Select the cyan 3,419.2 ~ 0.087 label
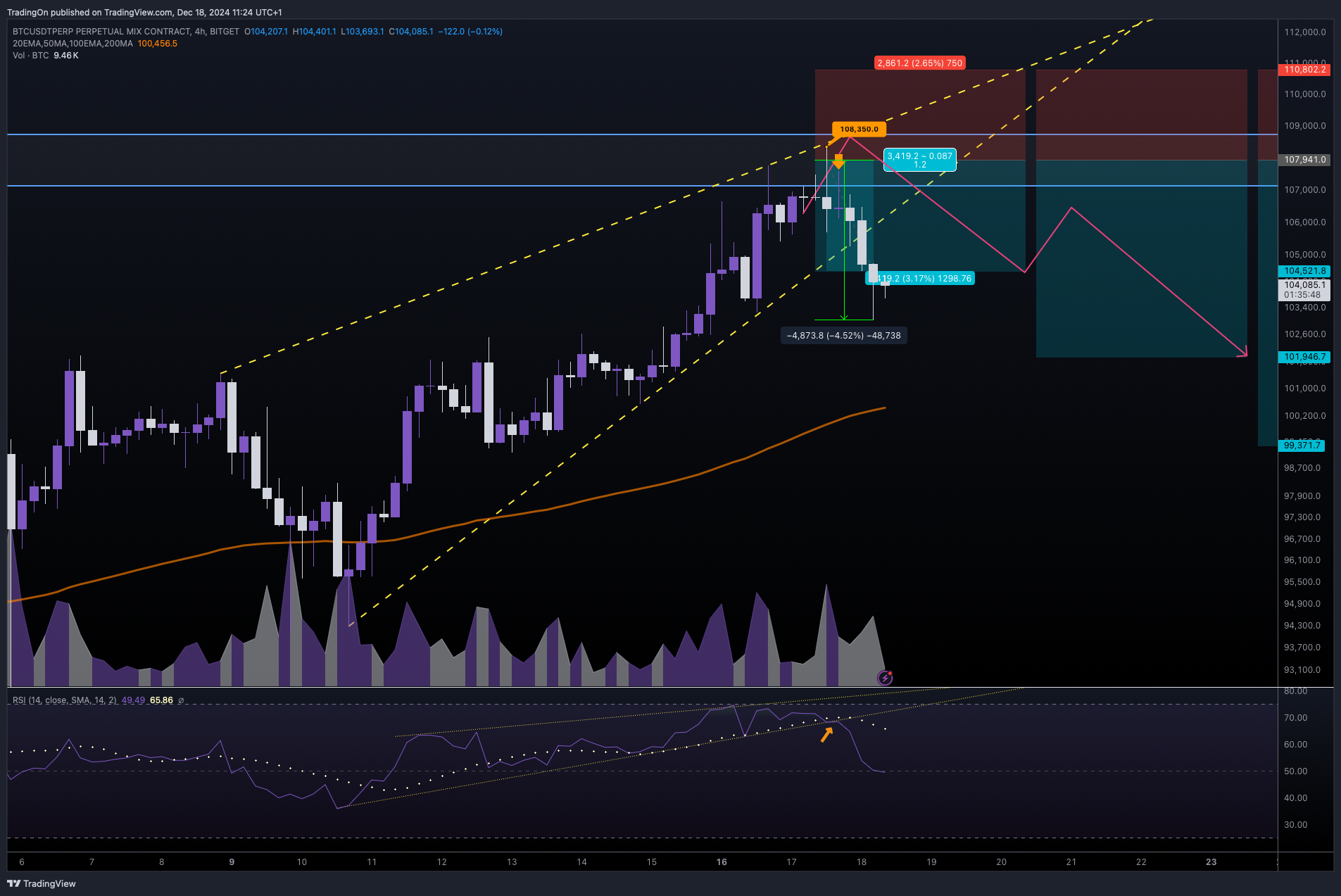 pyautogui.click(x=919, y=160)
